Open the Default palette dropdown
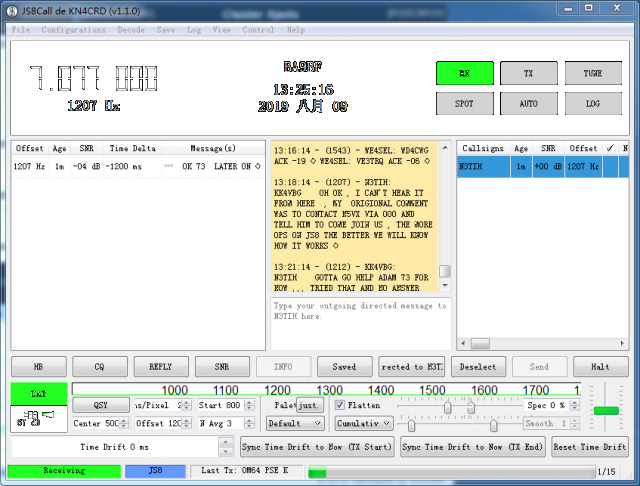The height and width of the screenshot is (486, 640). click(295, 423)
